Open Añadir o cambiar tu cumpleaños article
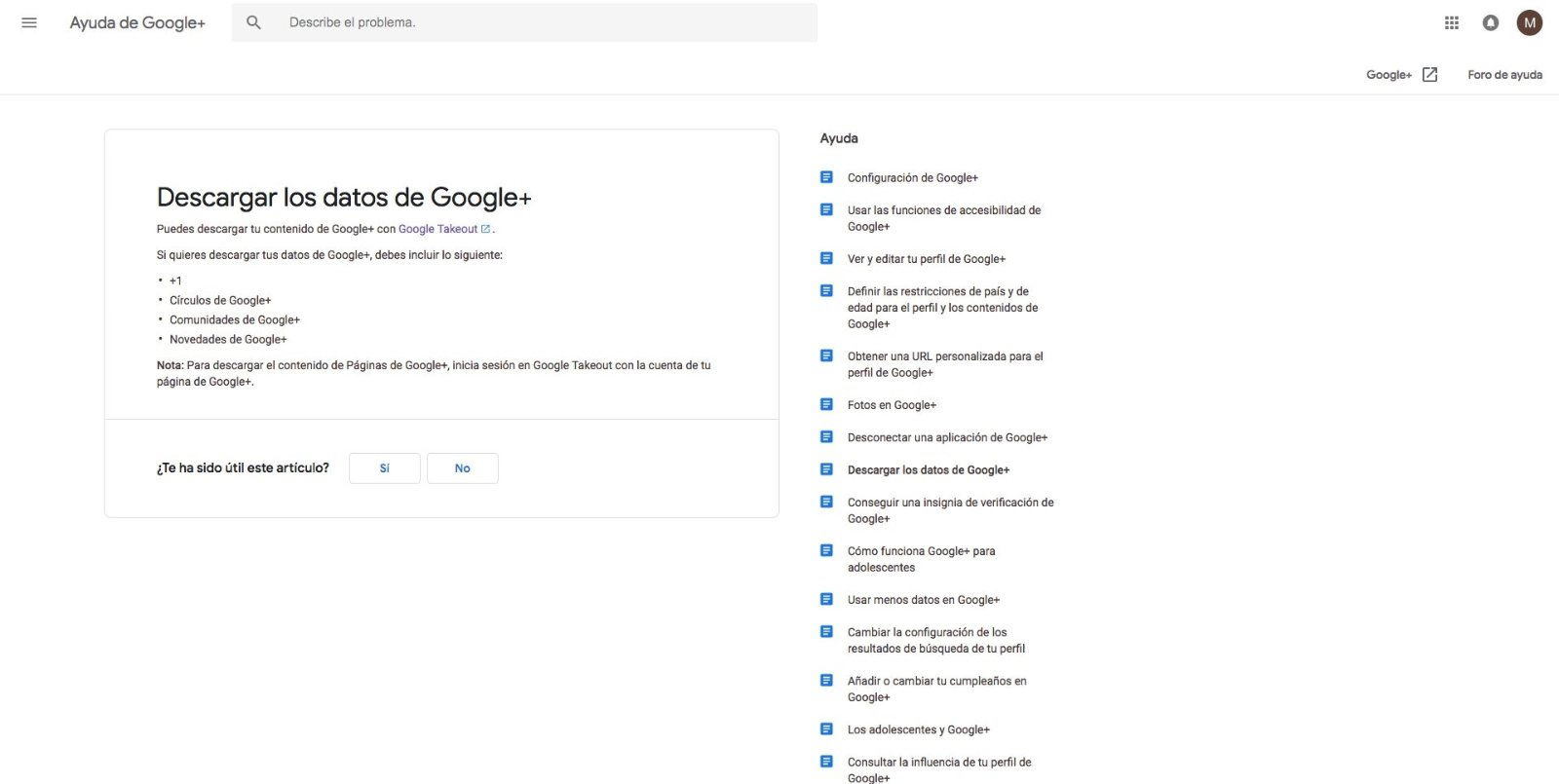The width and height of the screenshot is (1559, 784). click(x=937, y=689)
